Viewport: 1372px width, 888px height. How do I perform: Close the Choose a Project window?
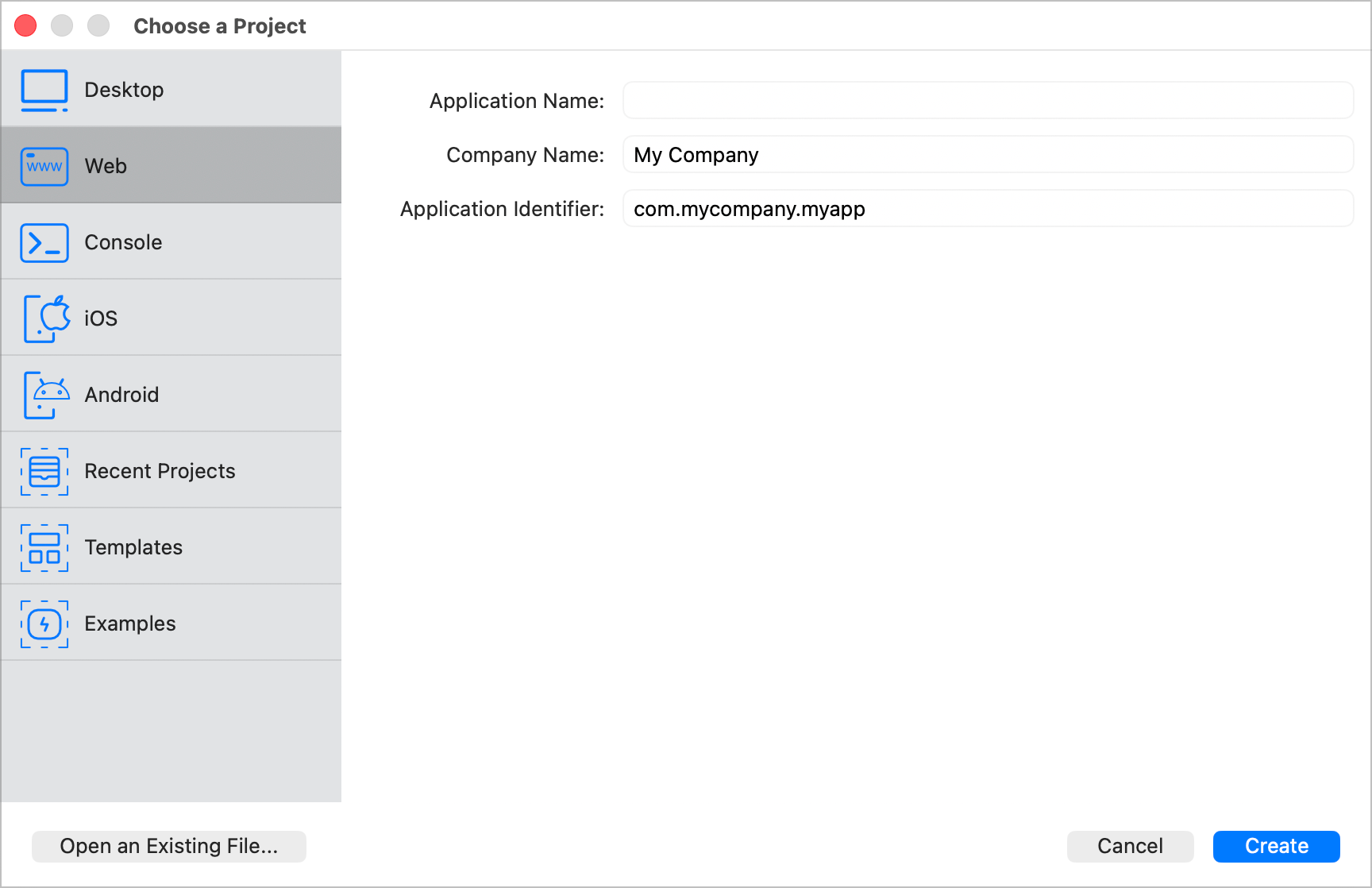(26, 25)
